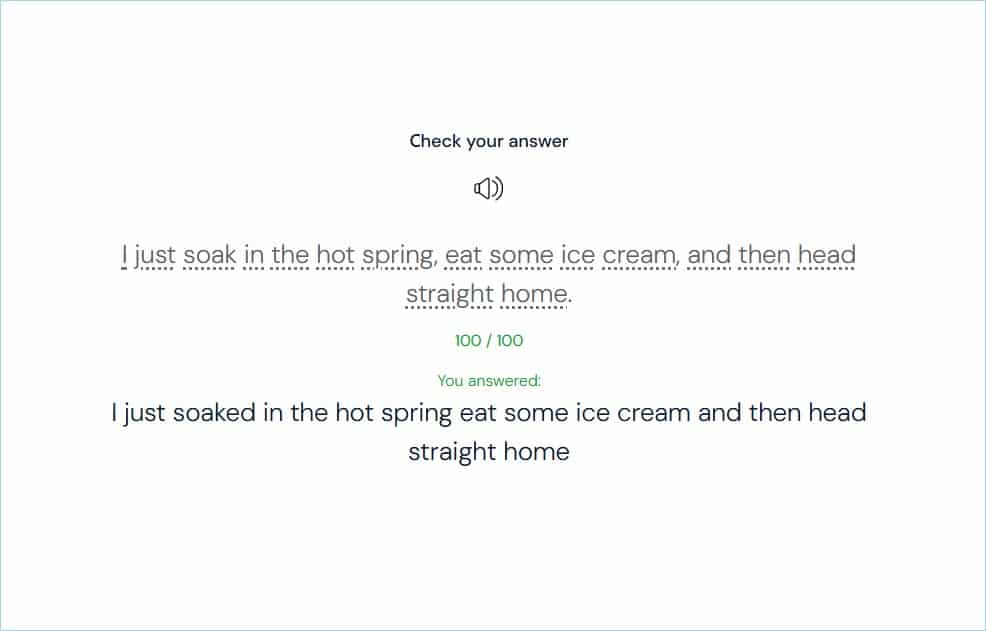Screen dimensions: 986x631
Task: Select the underlined word "soak"
Action: (x=210, y=256)
